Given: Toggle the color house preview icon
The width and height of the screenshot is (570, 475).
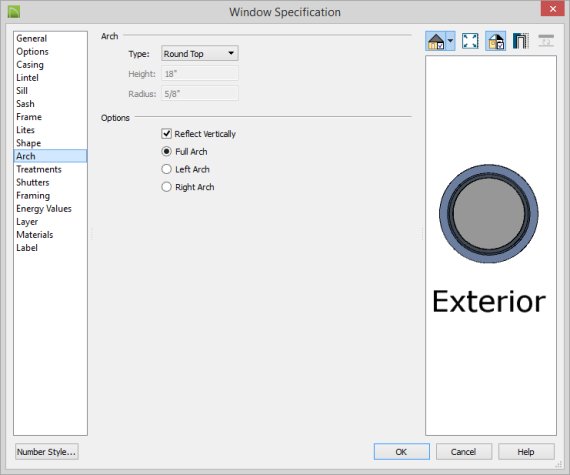Looking at the screenshot, I should tap(496, 41).
